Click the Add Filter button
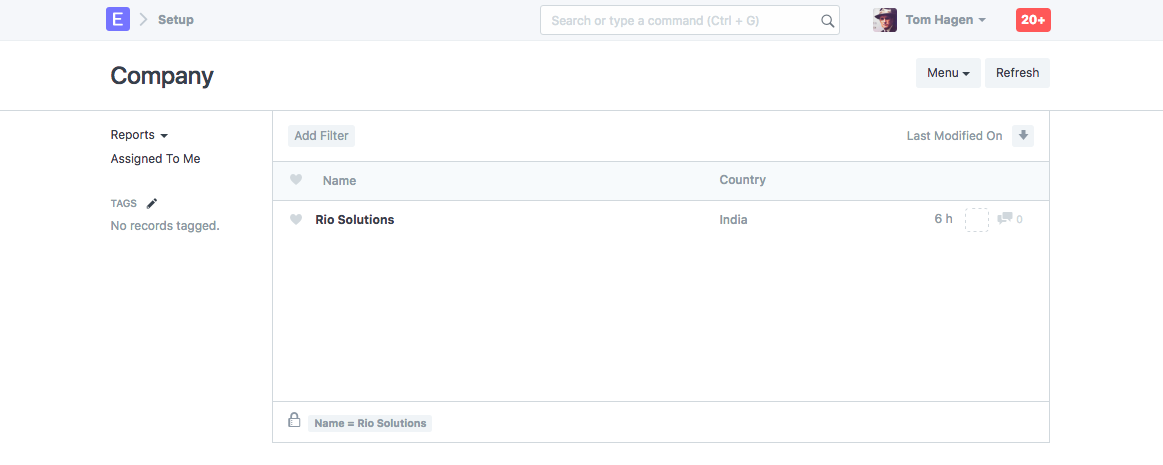Viewport: 1163px width, 465px height. tap(321, 136)
